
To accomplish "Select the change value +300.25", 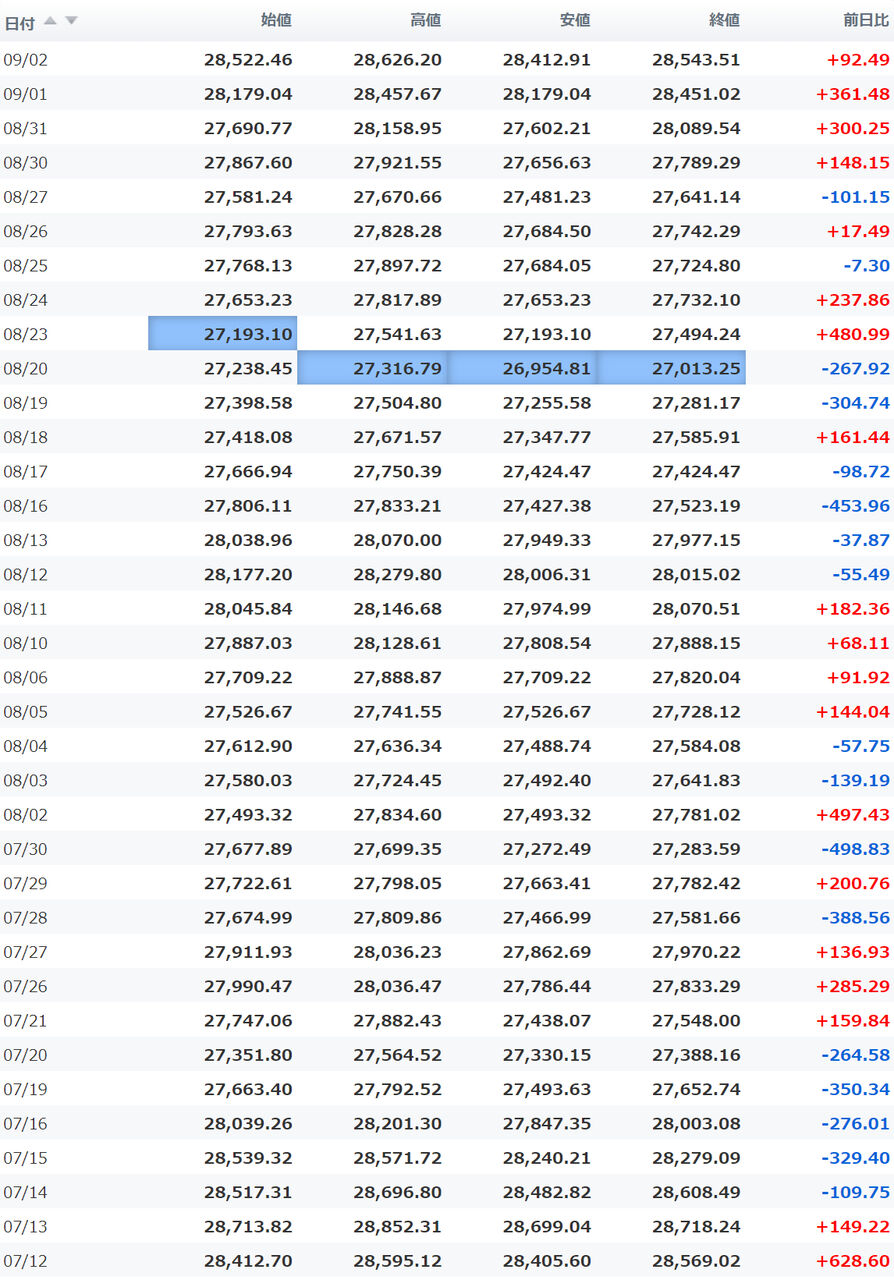I will click(853, 128).
